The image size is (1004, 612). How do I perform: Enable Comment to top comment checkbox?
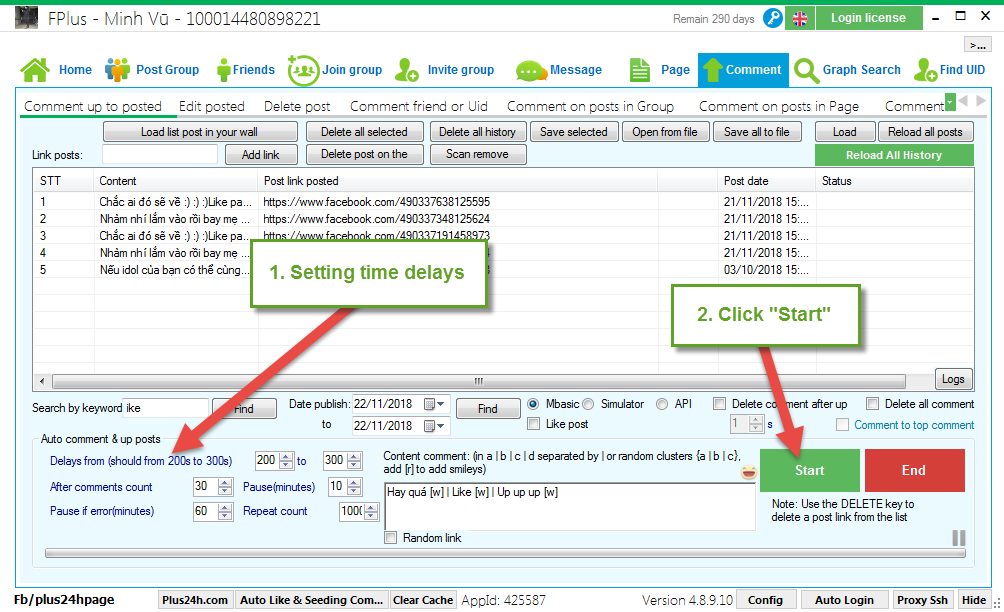coord(843,425)
